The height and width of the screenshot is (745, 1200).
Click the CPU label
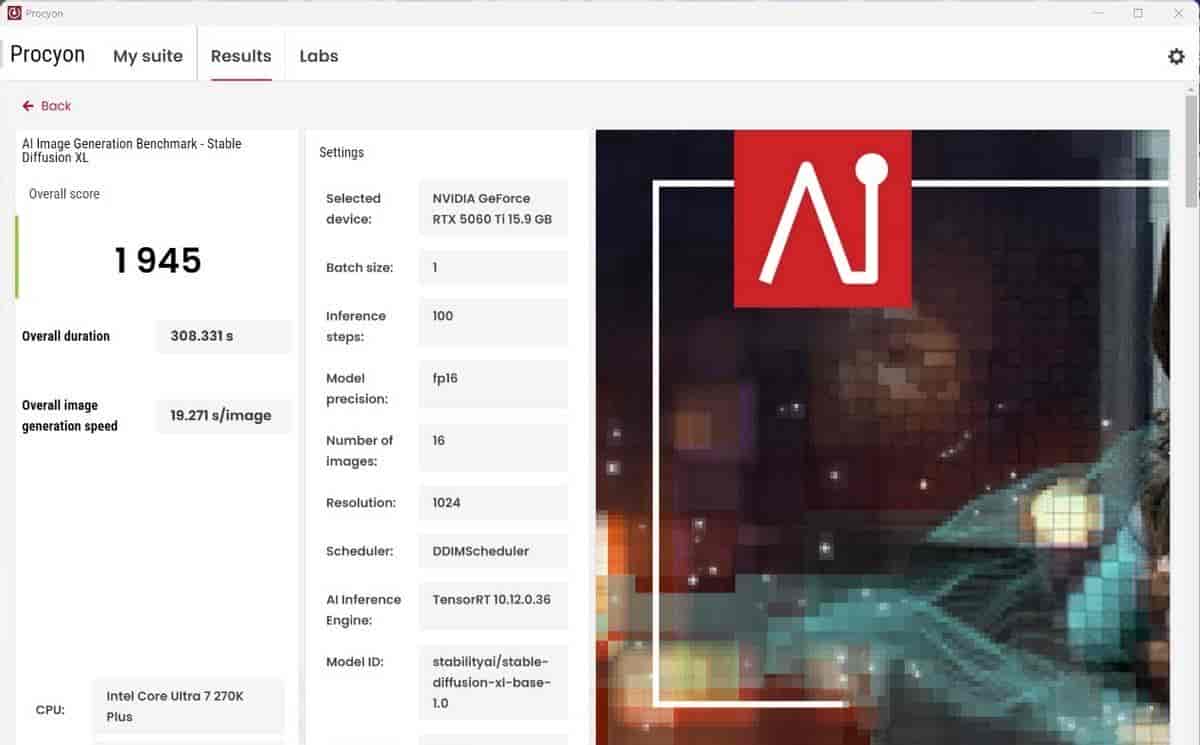tap(50, 710)
